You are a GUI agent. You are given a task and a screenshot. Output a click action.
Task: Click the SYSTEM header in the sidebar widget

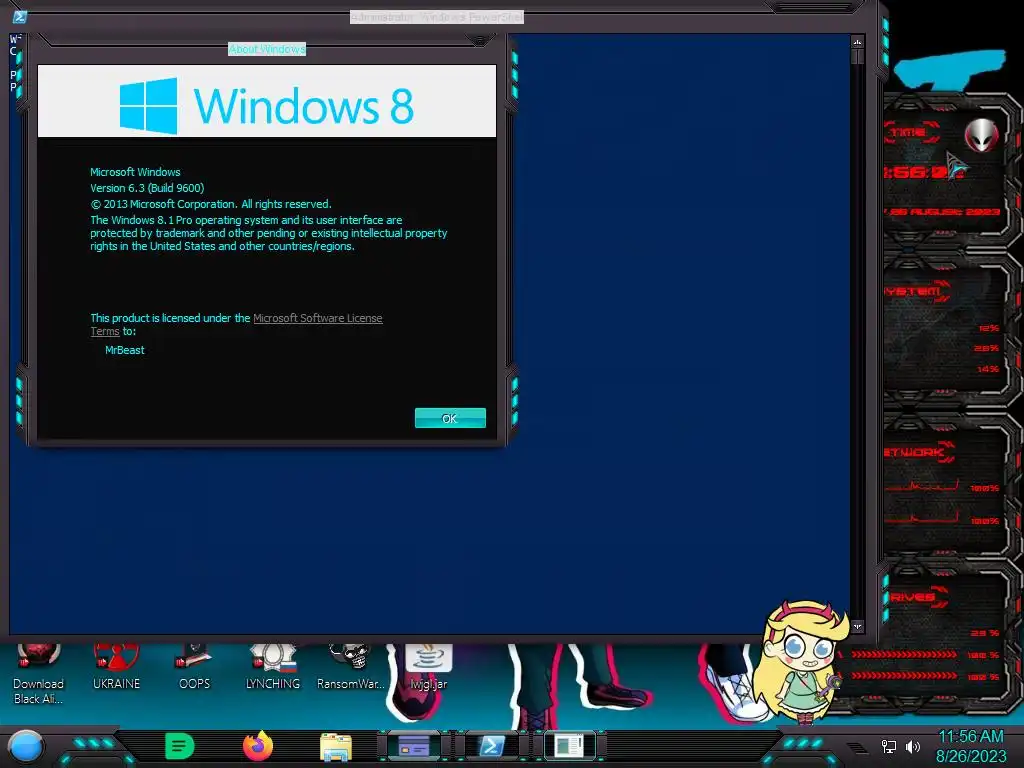pos(916,291)
